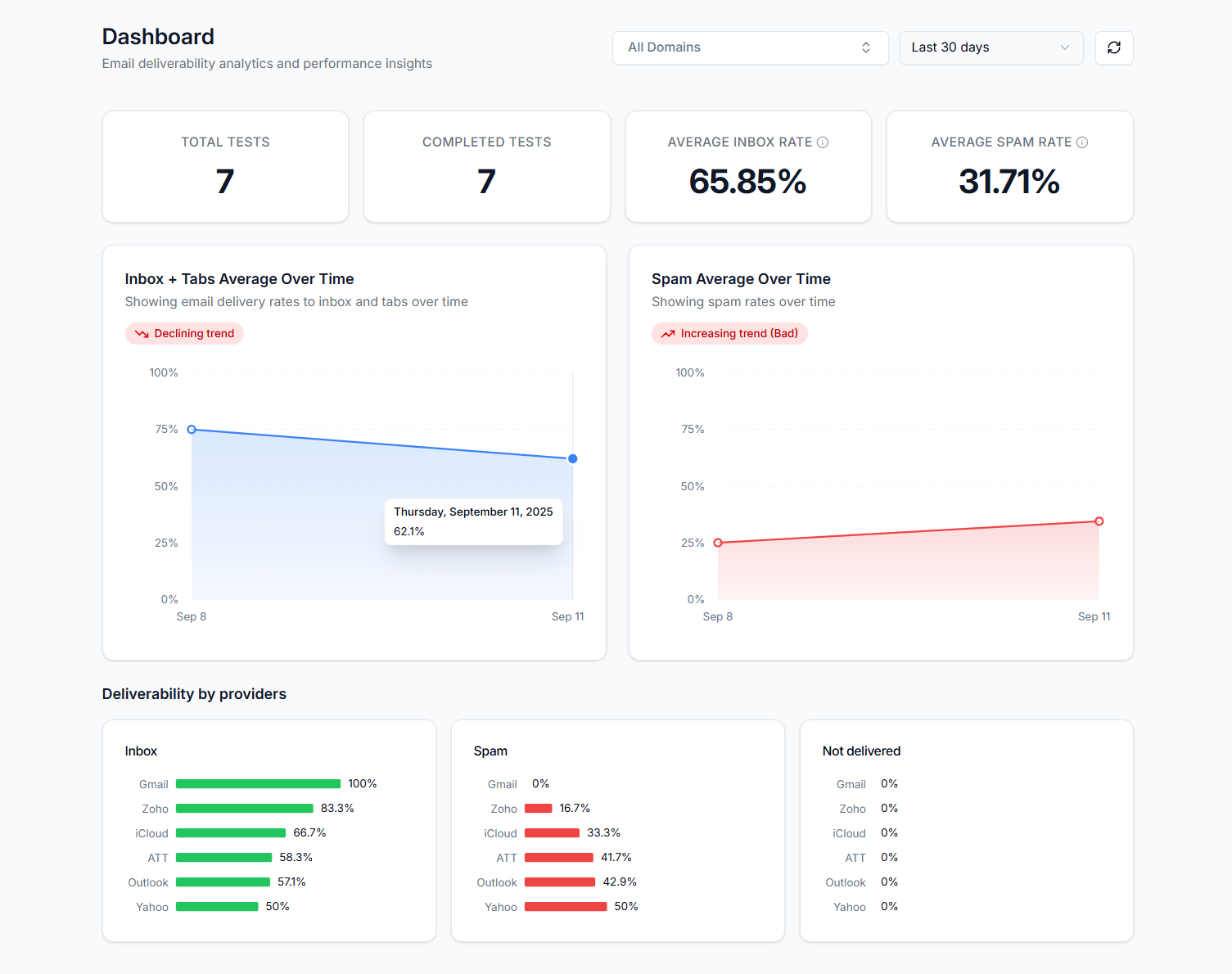
Task: Toggle the Increasing trend (Bad) badge
Action: pyautogui.click(x=729, y=333)
